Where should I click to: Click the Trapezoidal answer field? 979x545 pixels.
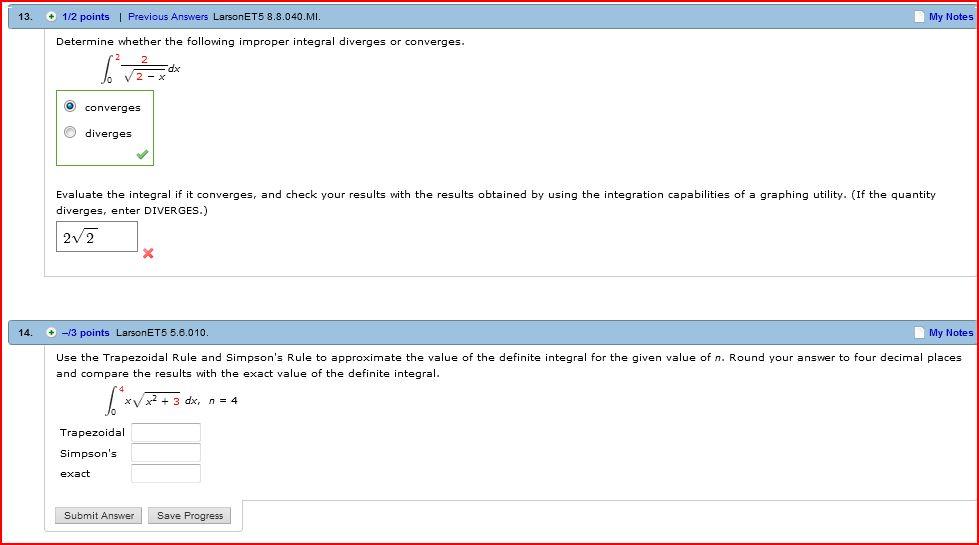166,433
